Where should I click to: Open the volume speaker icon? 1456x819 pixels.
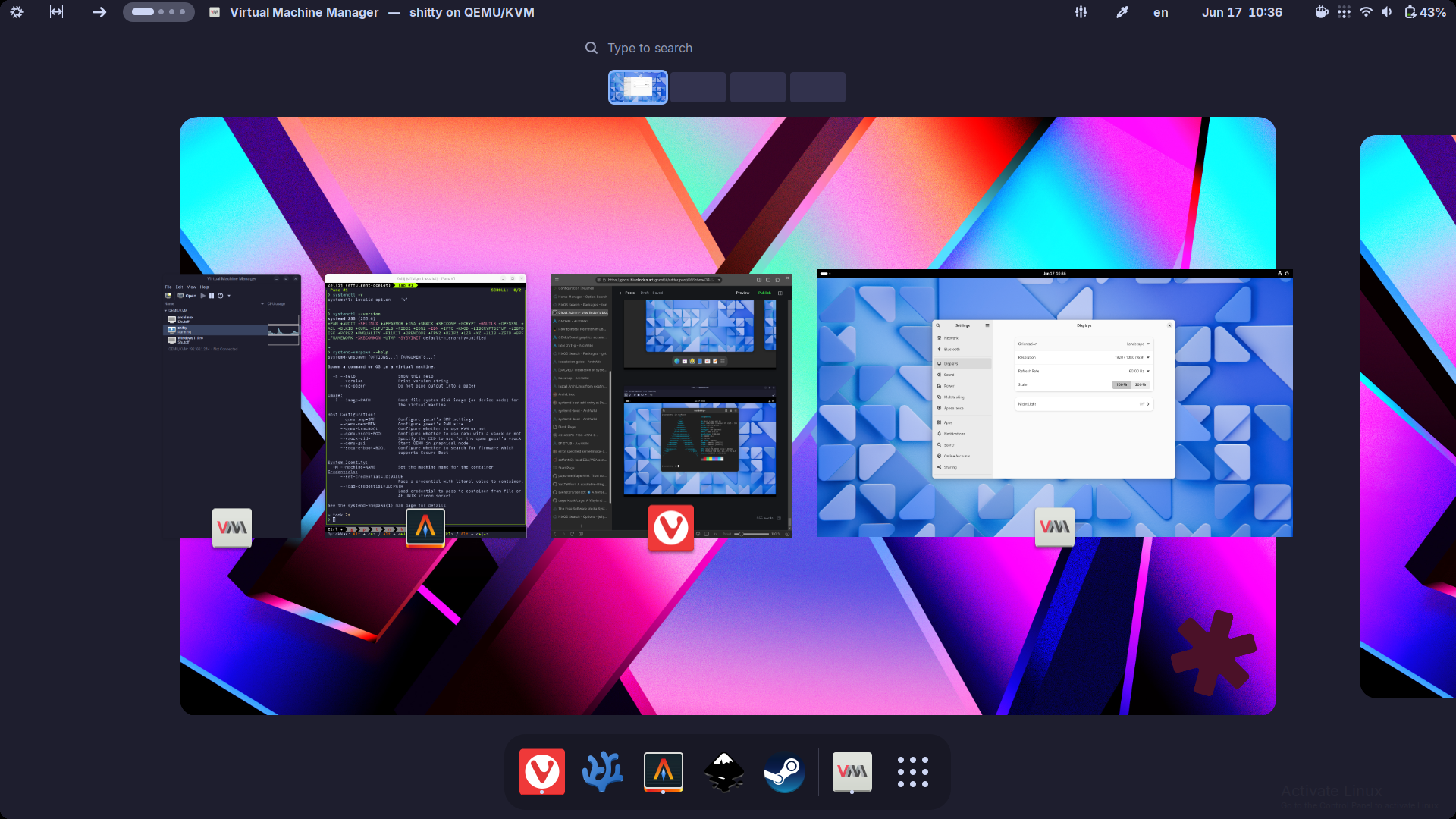1387,12
